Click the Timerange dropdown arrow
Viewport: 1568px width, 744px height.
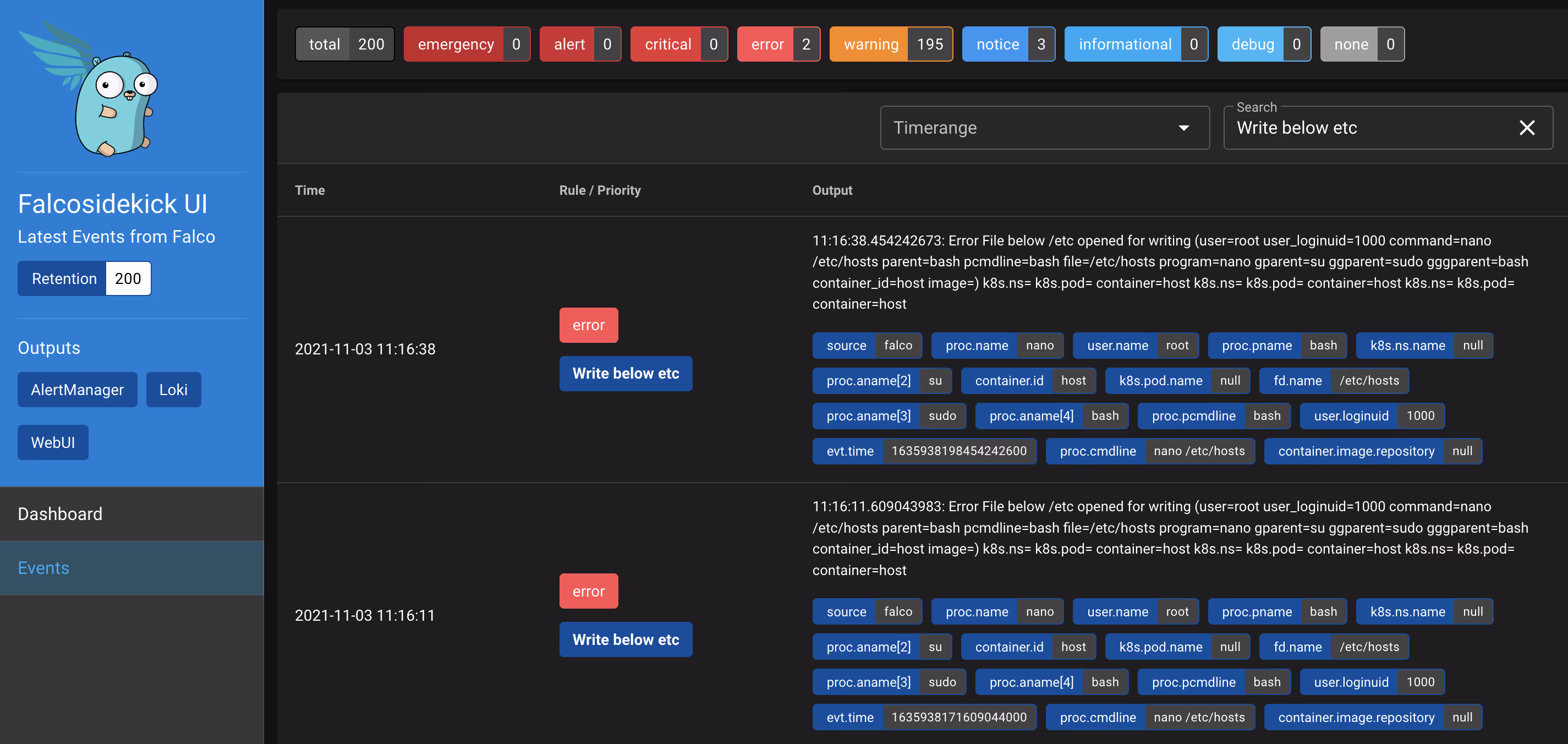click(x=1183, y=128)
